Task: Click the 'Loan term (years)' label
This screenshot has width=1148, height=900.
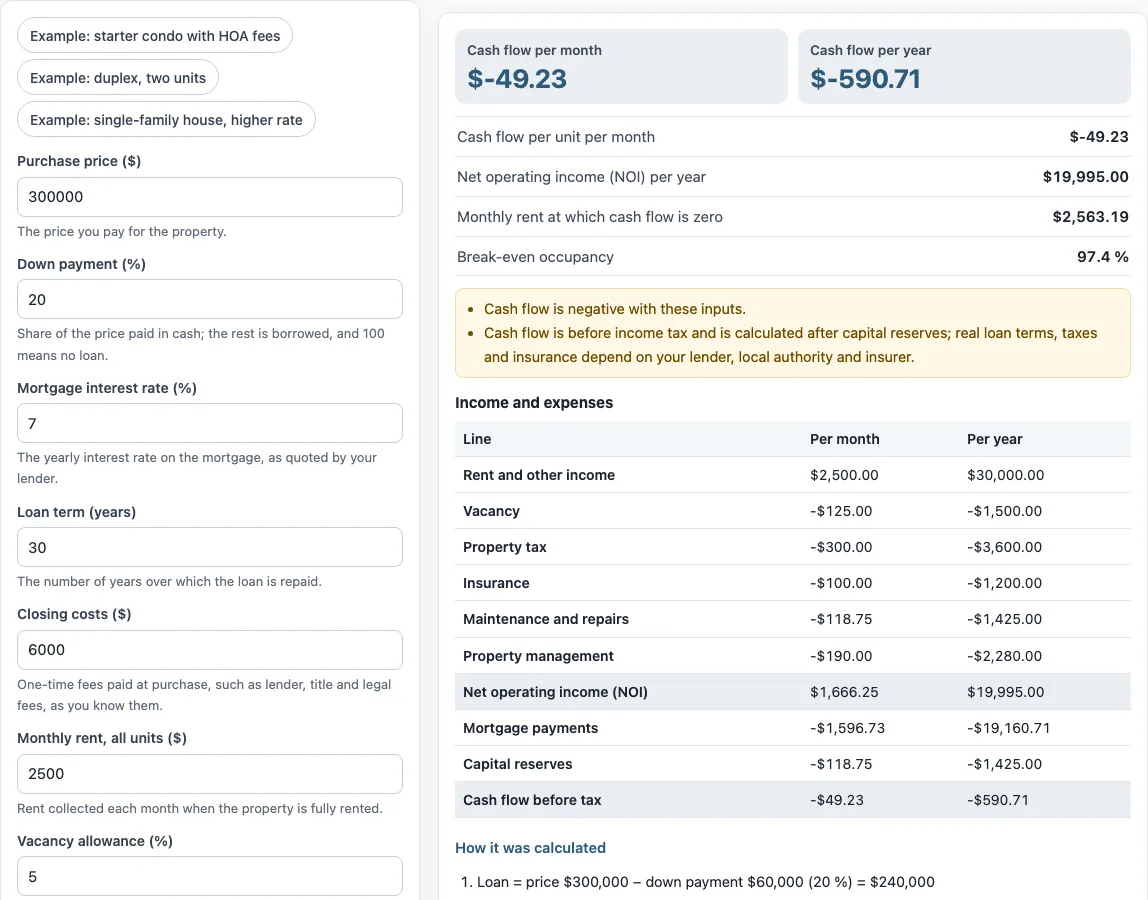Action: (x=77, y=512)
